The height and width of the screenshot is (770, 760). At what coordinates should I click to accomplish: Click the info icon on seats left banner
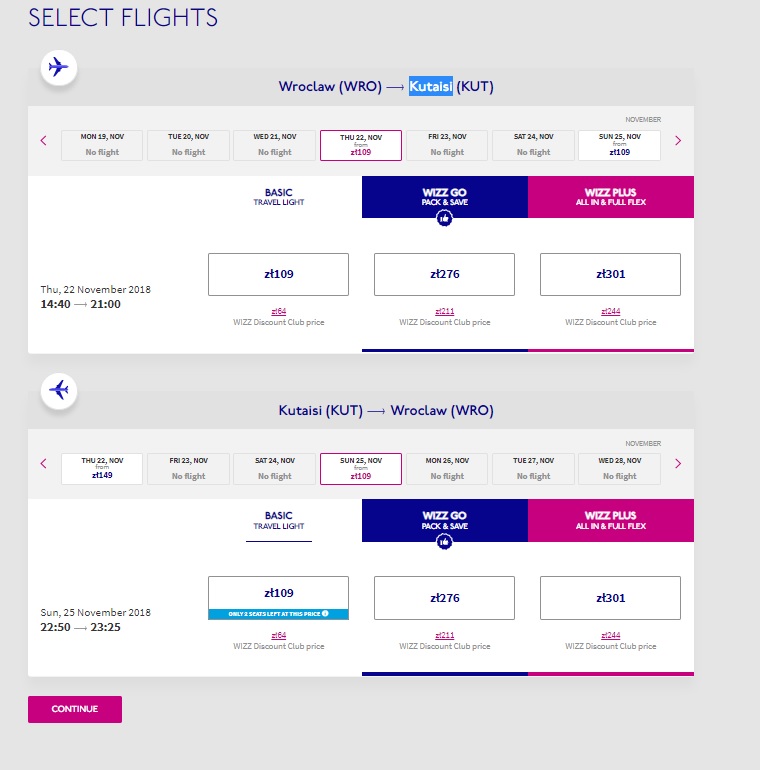(x=325, y=614)
